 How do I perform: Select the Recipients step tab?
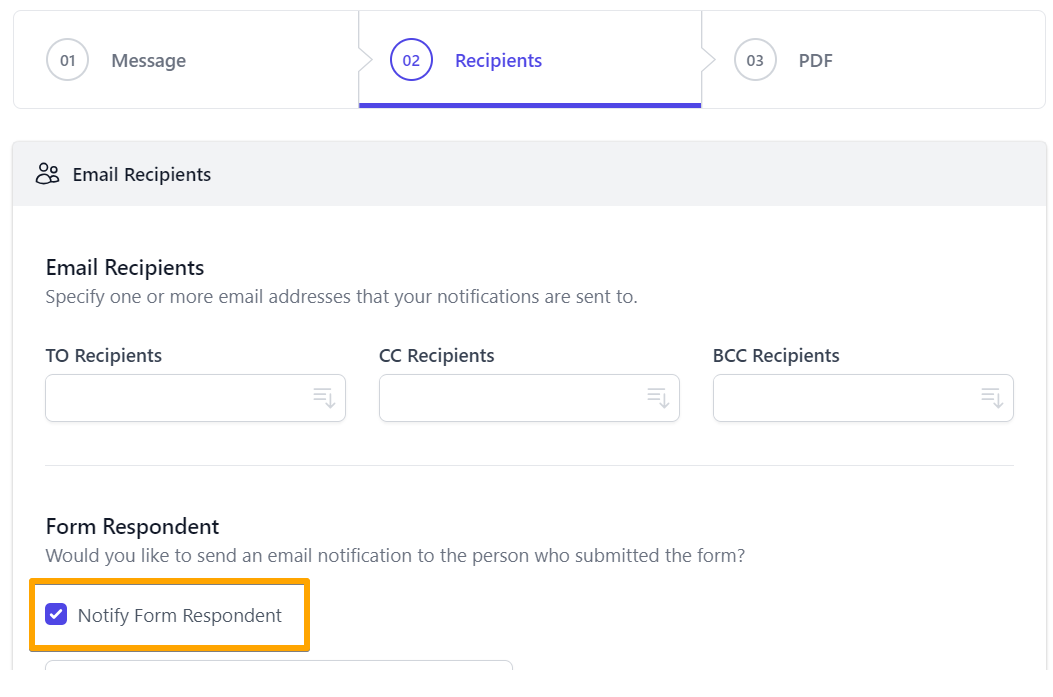pos(498,61)
